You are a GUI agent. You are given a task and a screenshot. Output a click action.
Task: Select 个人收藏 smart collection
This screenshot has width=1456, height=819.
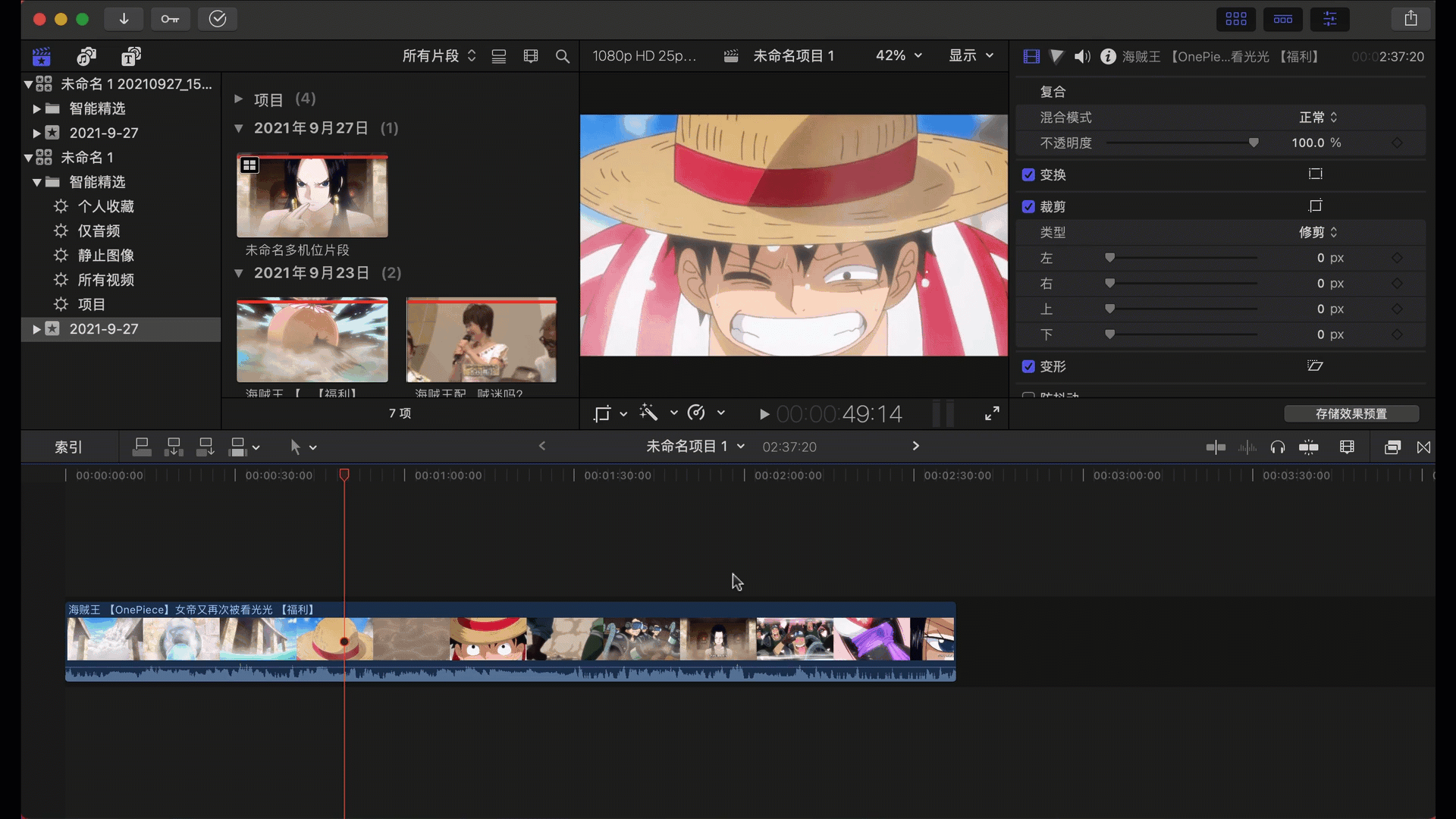pos(106,206)
